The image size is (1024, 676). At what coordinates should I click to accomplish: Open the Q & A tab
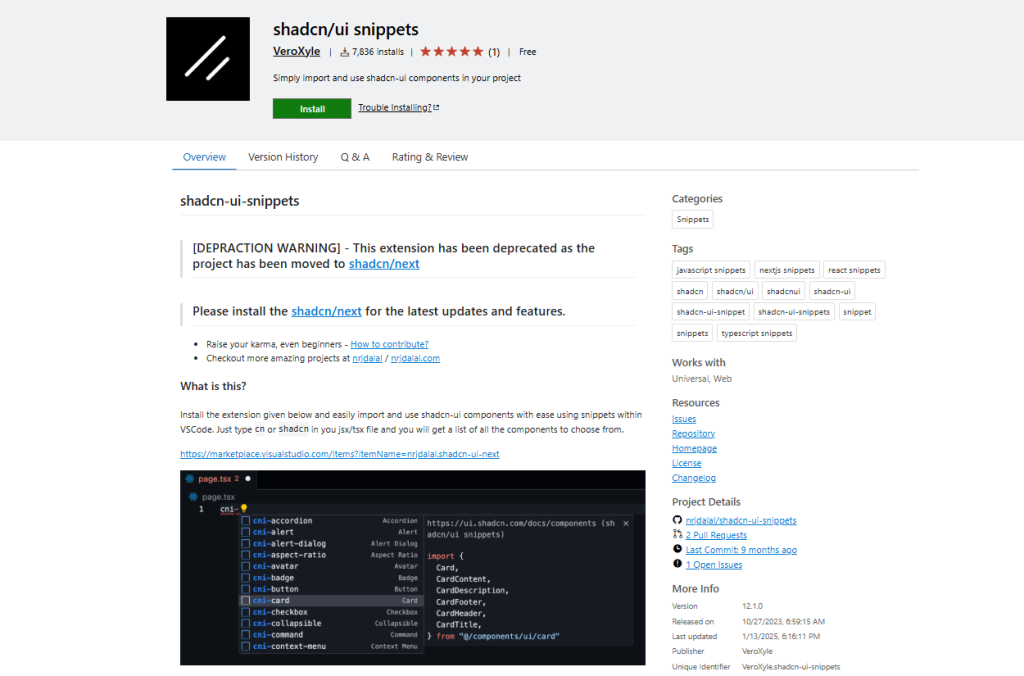tap(355, 157)
